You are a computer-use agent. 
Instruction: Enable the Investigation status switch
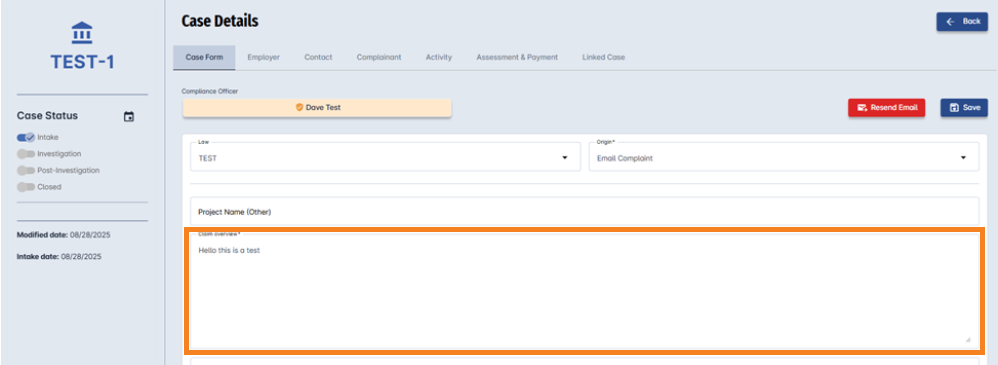point(26,154)
